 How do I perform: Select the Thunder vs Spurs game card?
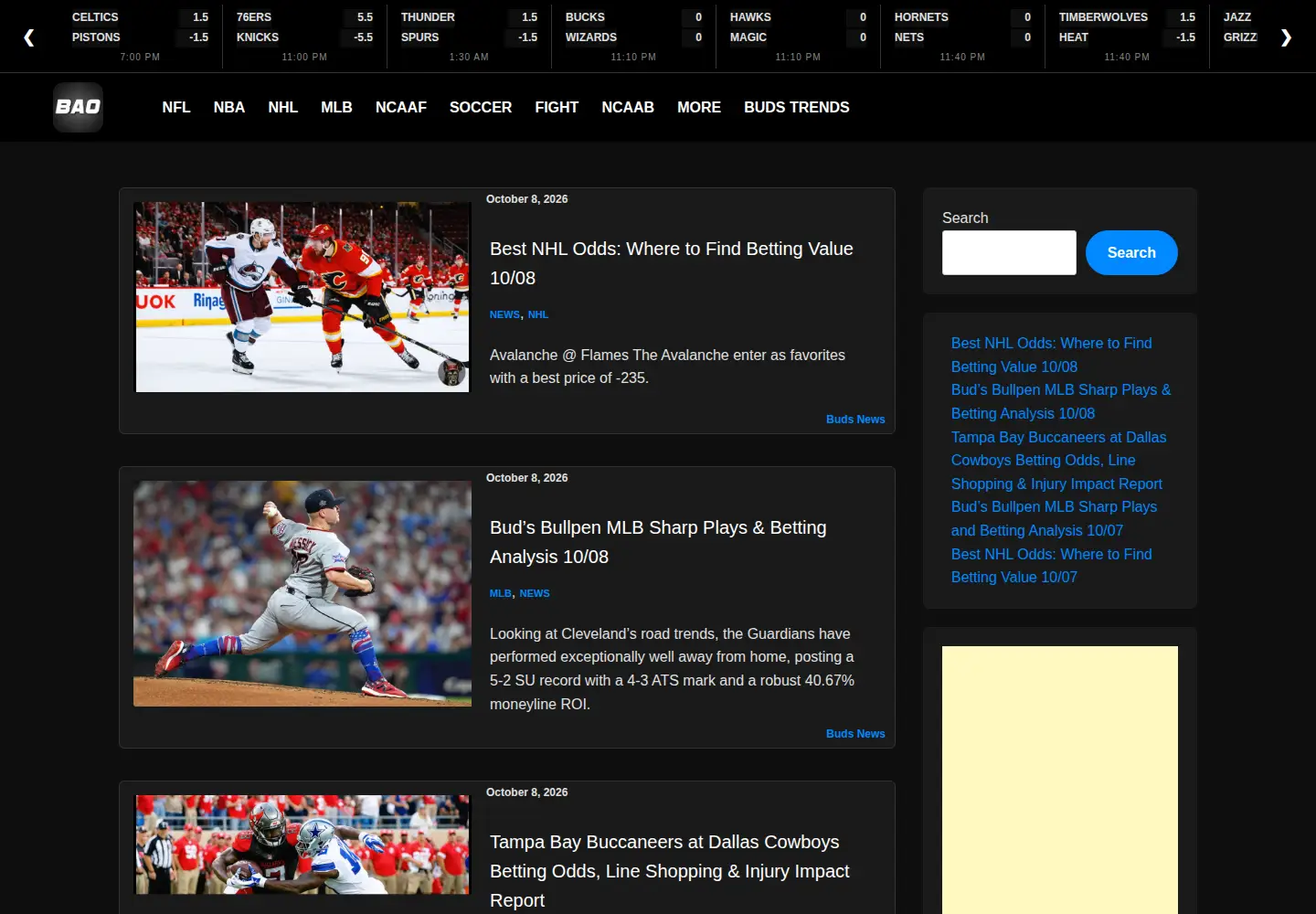469,37
